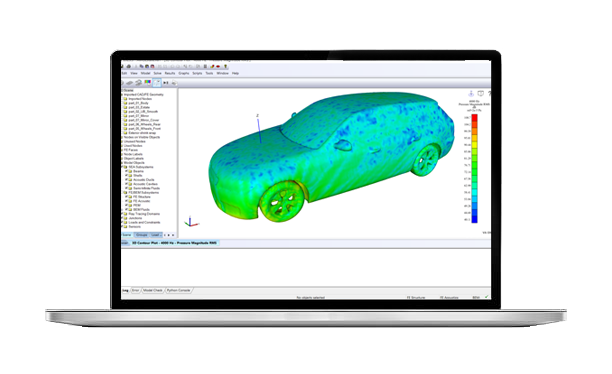Click the blue bottom of the color legend
Image resolution: width=612 pixels, height=374 pixels.
click(475, 218)
